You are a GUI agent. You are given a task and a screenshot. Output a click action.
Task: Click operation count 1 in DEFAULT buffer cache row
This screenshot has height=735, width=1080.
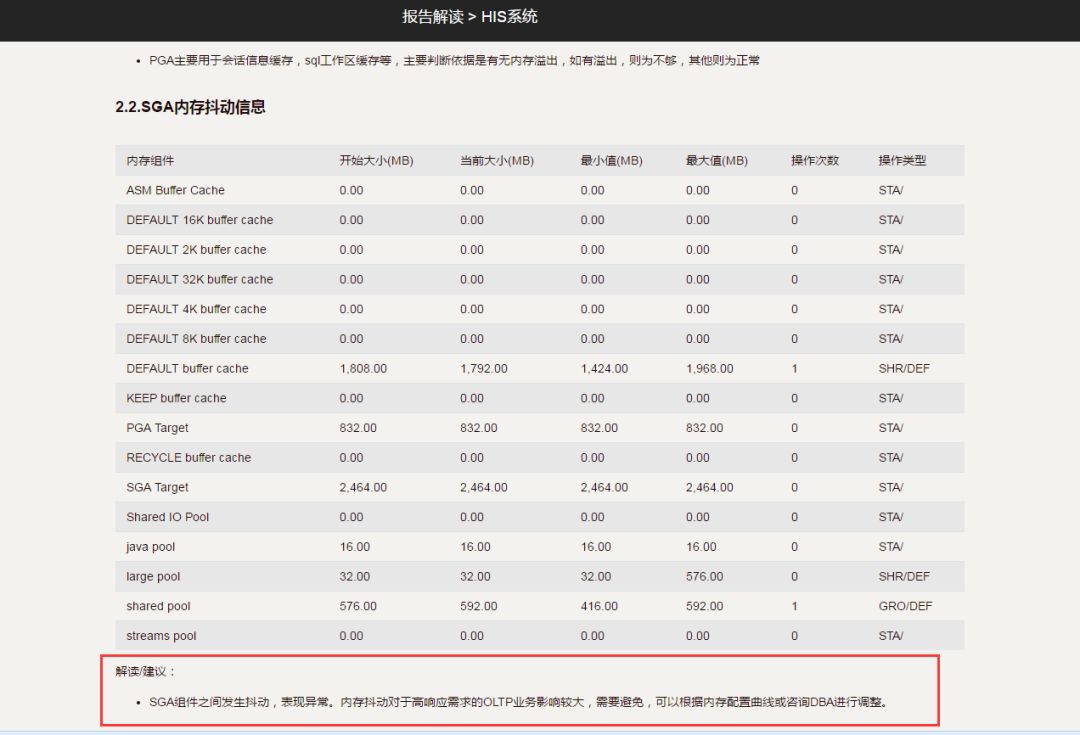794,369
